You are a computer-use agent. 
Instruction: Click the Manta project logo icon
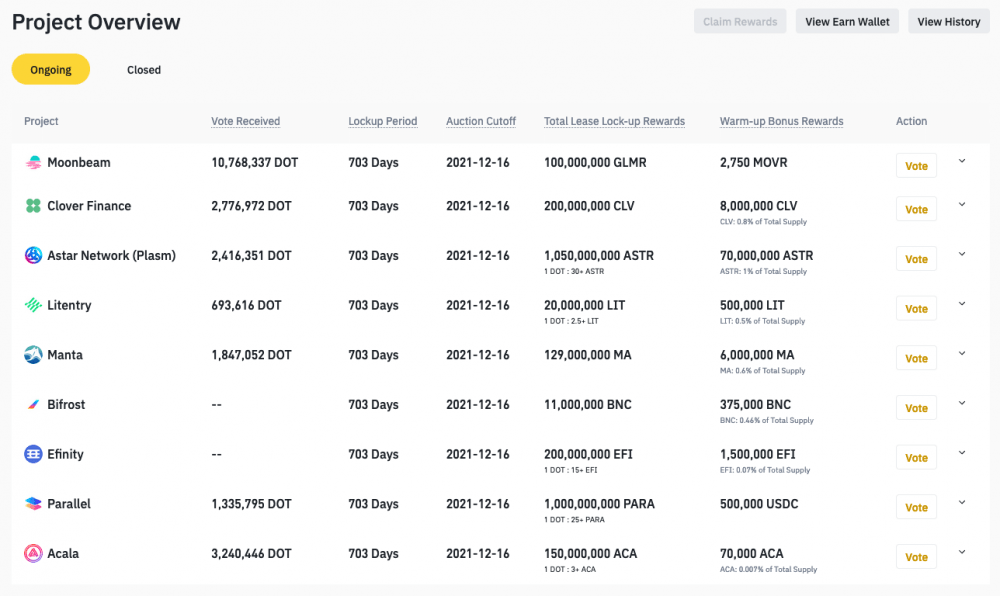(33, 354)
